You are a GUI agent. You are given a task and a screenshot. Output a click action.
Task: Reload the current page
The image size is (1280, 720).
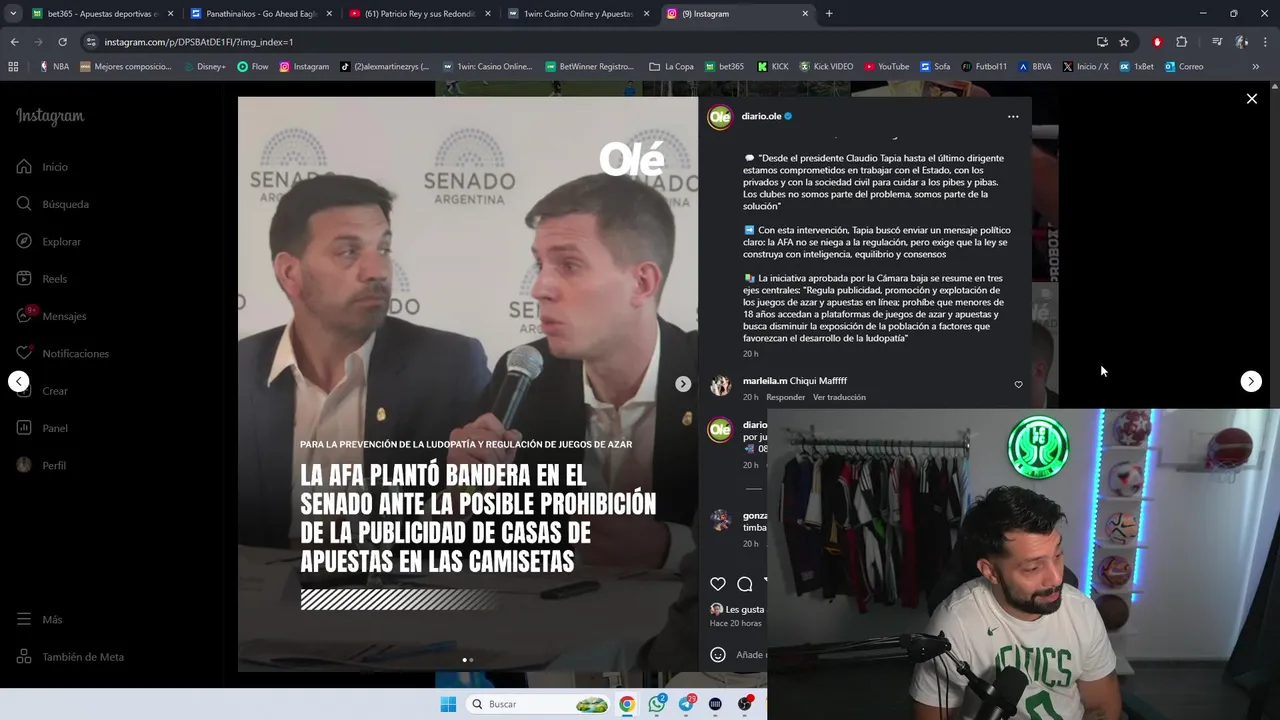(62, 42)
